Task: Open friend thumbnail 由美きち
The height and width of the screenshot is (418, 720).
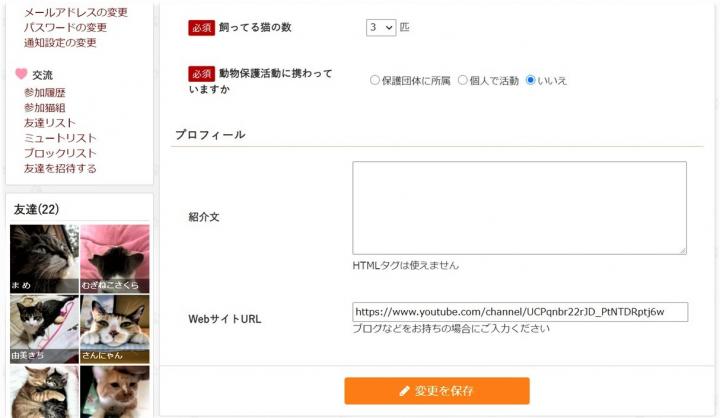Action: (44, 329)
